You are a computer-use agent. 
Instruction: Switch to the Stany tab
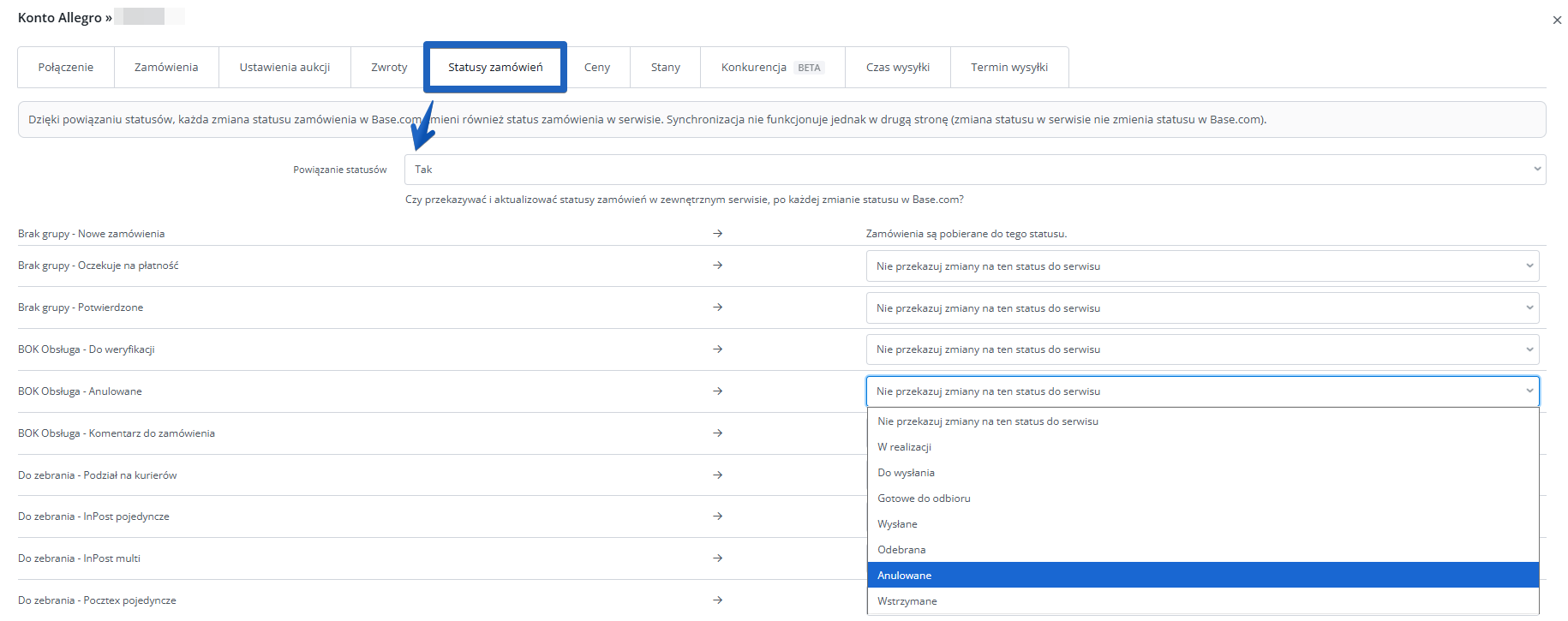665,68
